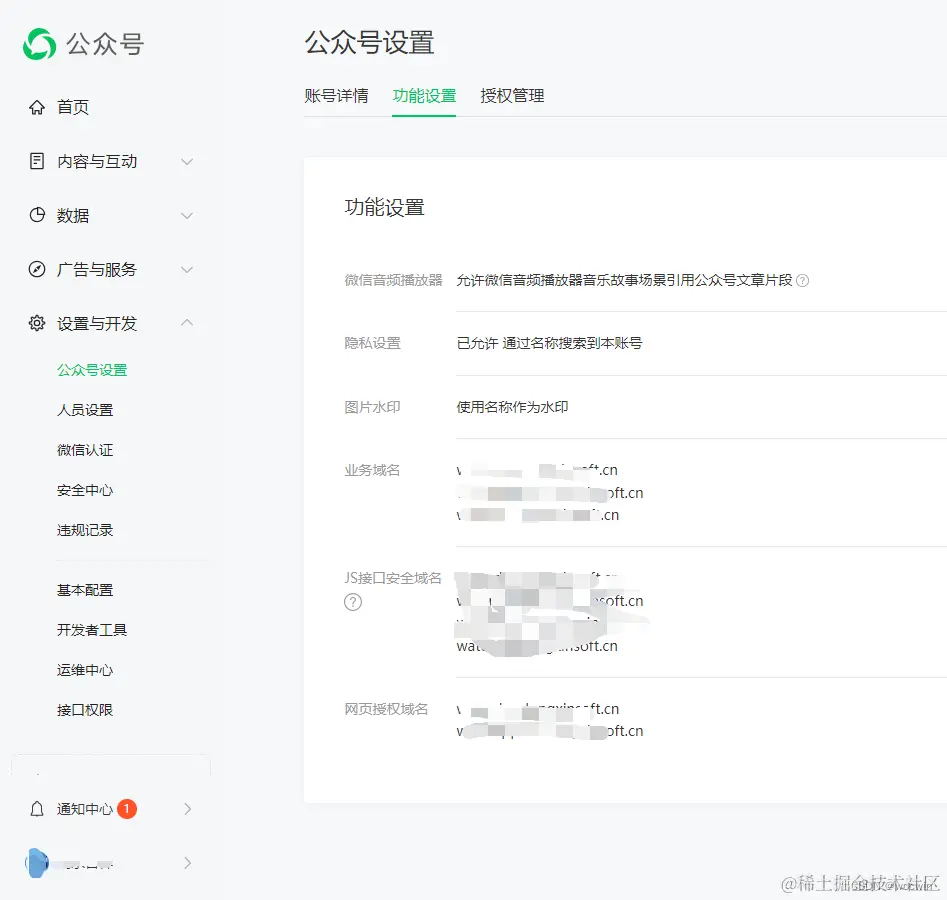Select the 内容与互动 content icon
This screenshot has height=900, width=947.
(x=36, y=161)
